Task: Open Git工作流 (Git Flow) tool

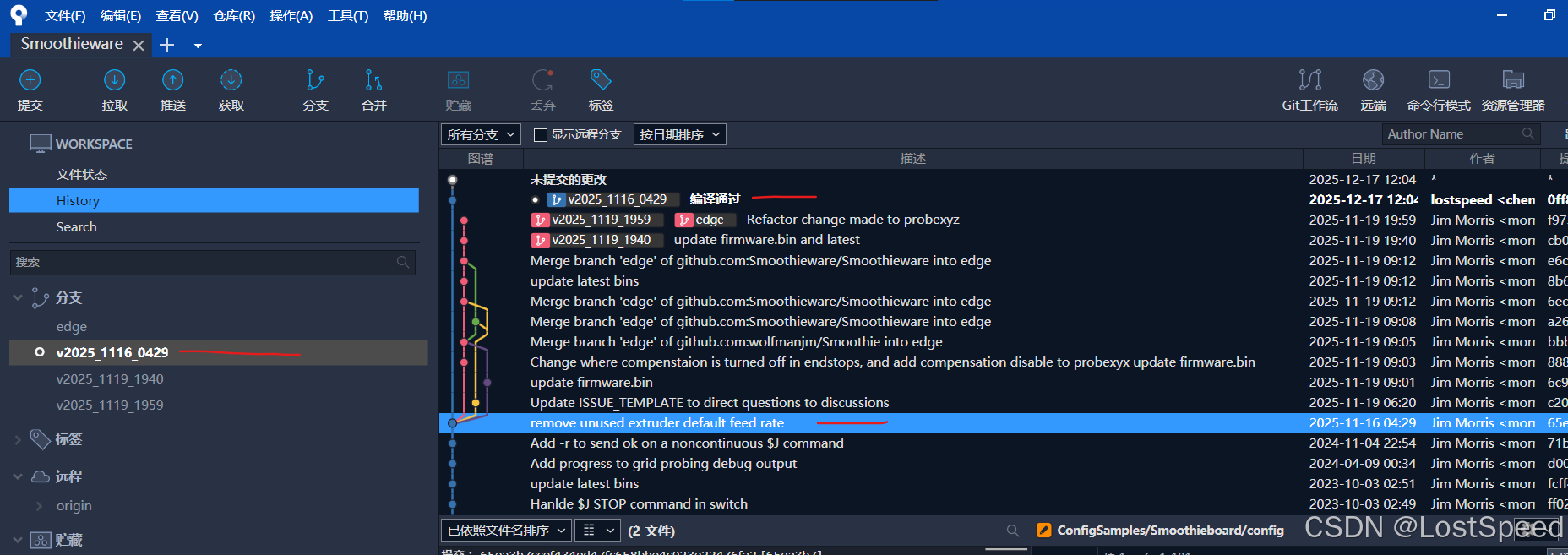Action: point(1309,80)
